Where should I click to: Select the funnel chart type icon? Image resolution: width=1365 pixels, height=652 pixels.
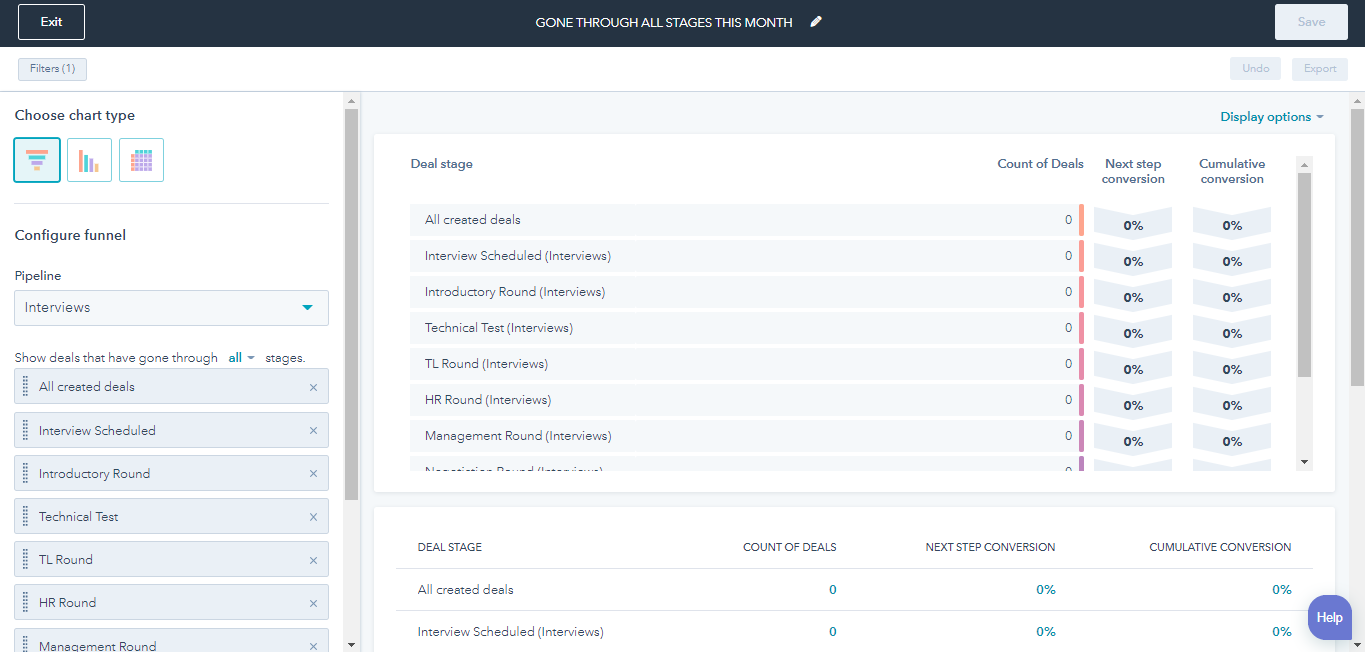click(x=37, y=160)
